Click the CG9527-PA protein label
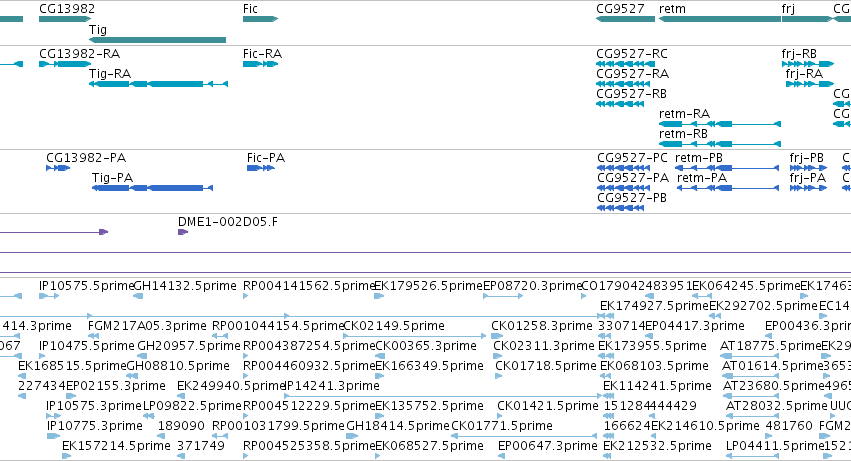The width and height of the screenshot is (851, 461). click(633, 178)
